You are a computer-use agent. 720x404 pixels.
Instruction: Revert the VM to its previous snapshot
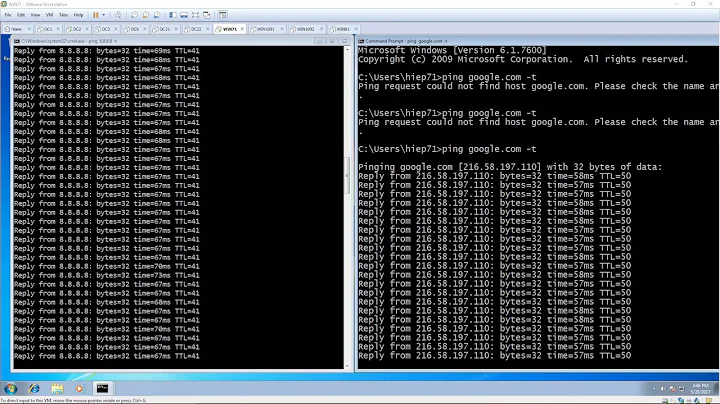click(x=146, y=15)
